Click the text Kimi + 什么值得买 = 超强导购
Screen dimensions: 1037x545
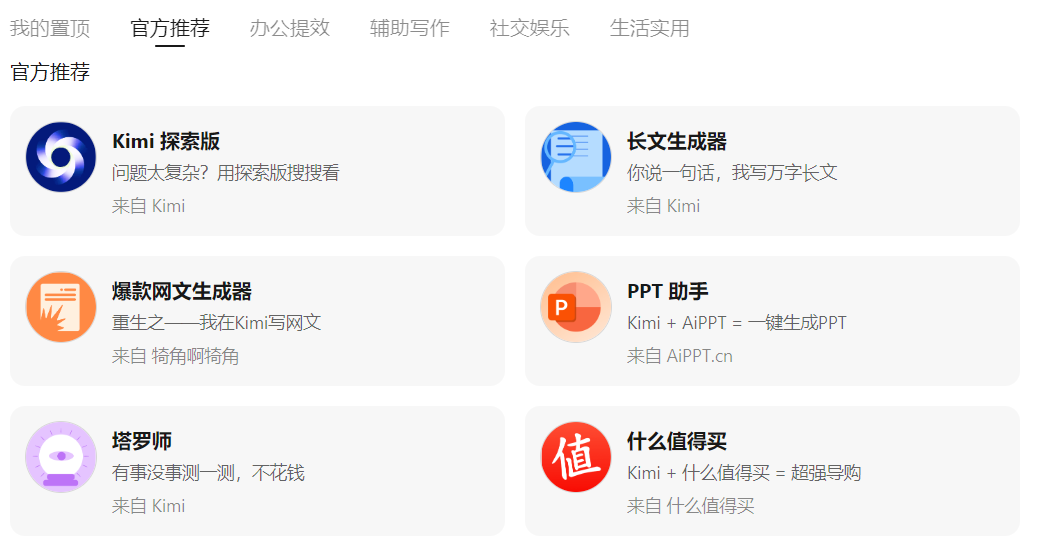[744, 473]
